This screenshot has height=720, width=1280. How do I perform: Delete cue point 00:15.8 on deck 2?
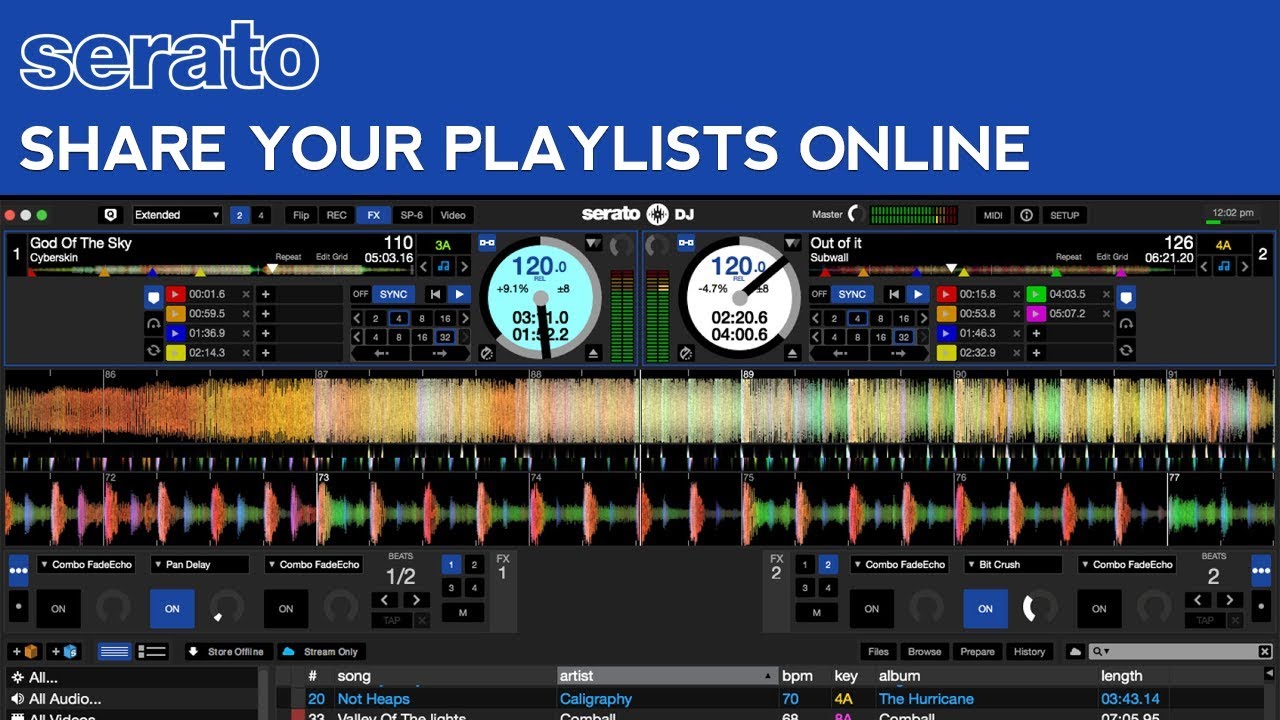[x=1016, y=294]
